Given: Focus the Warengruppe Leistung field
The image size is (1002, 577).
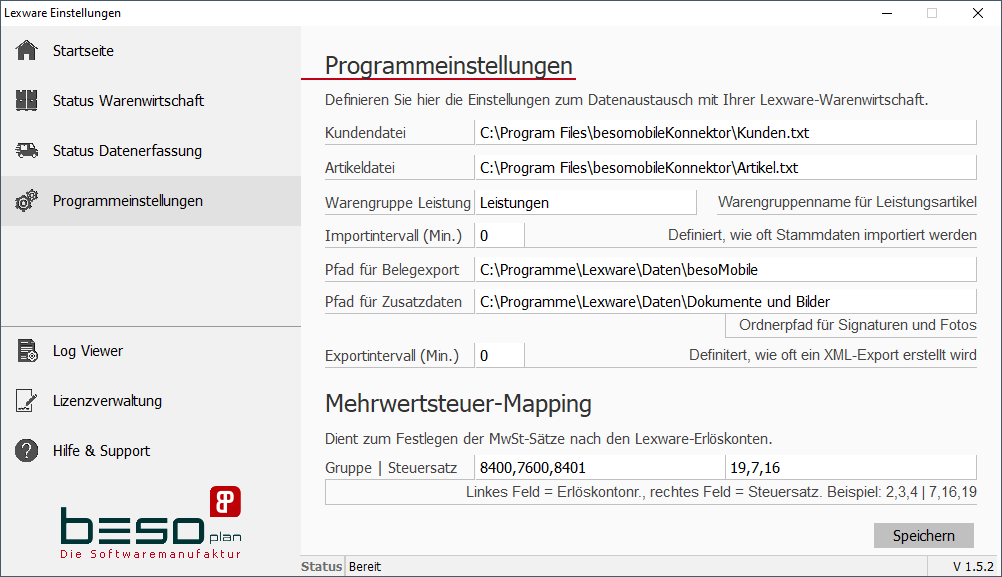Looking at the screenshot, I should 585,203.
